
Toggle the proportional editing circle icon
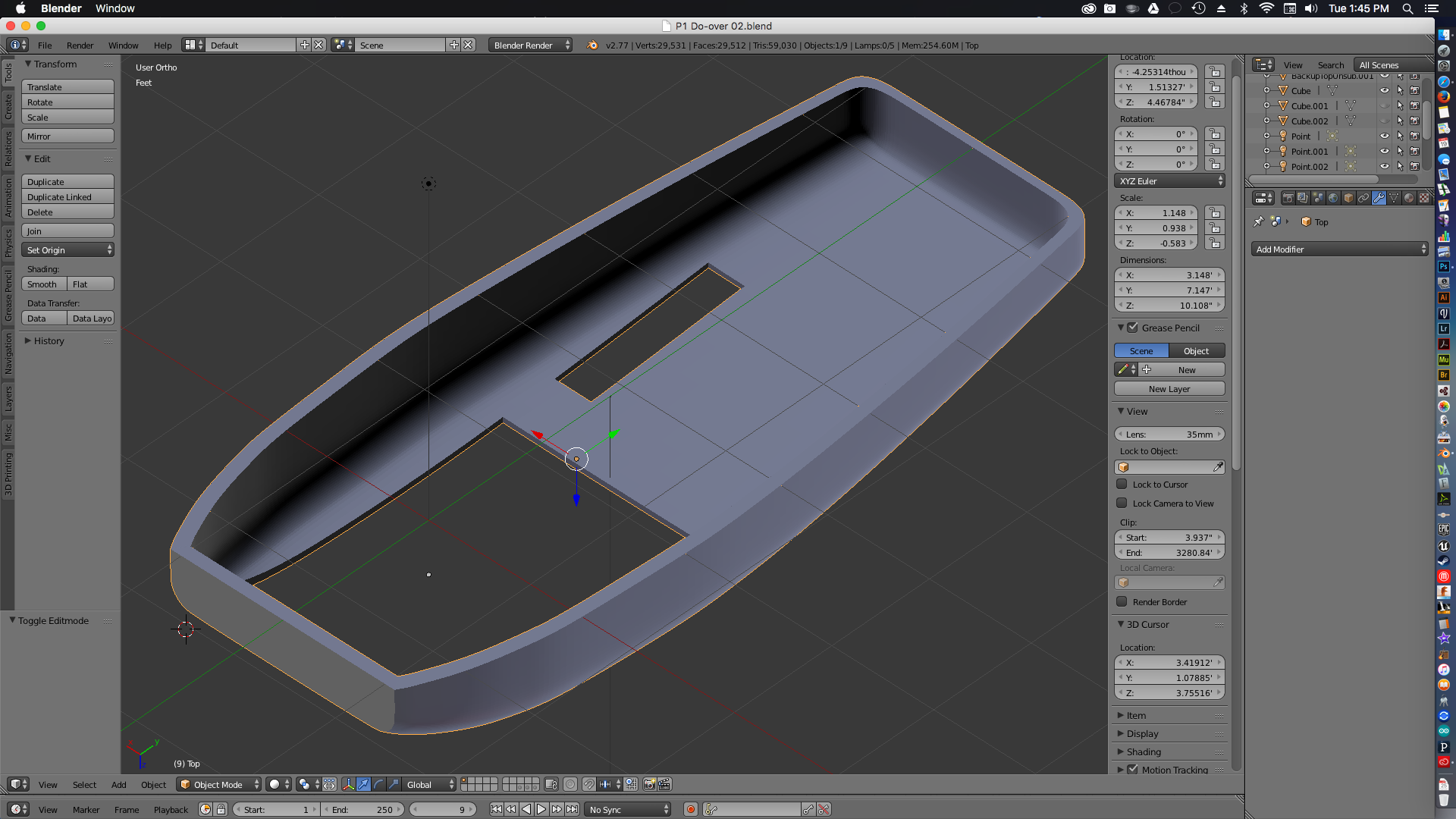click(x=570, y=784)
